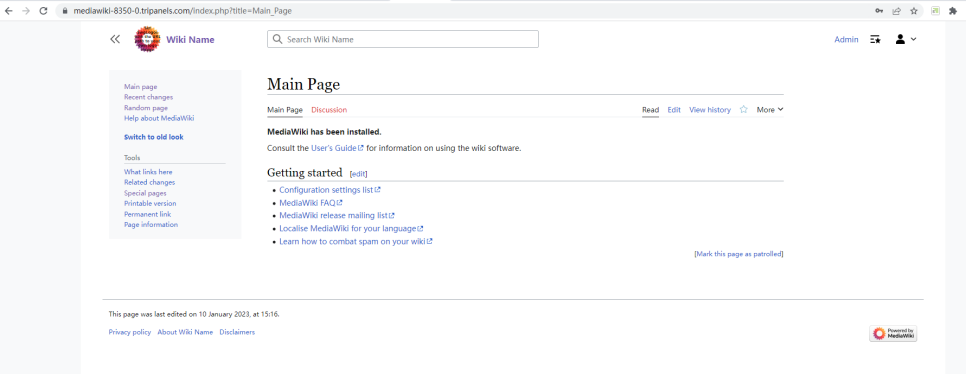Open the watchlist icon in the header

[x=875, y=39]
